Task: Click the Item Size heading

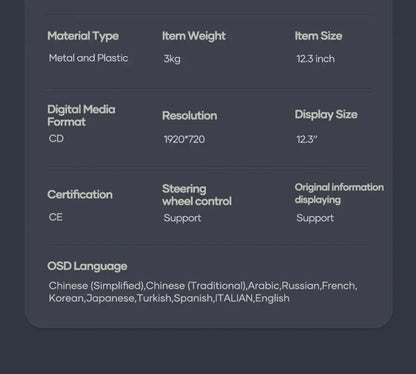Action: tap(318, 36)
